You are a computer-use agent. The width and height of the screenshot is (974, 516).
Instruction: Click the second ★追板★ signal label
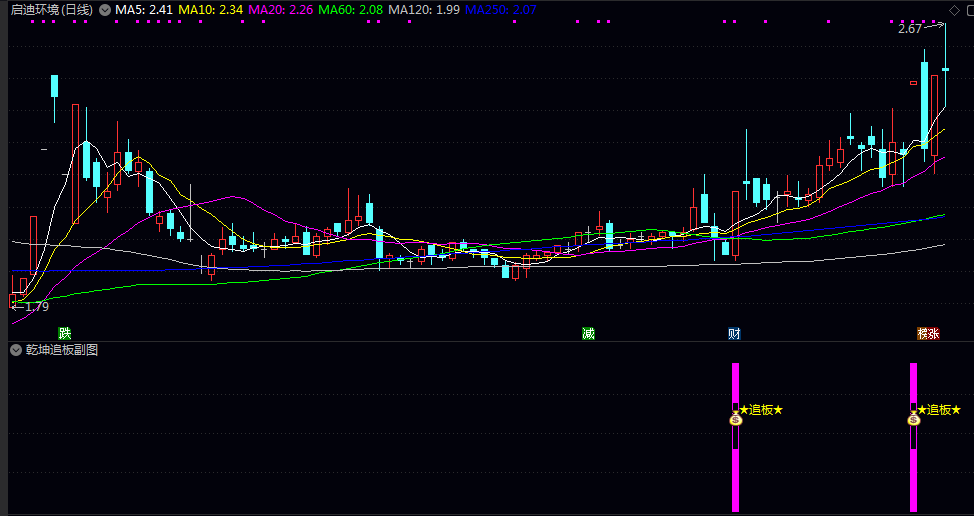pyautogui.click(x=939, y=410)
